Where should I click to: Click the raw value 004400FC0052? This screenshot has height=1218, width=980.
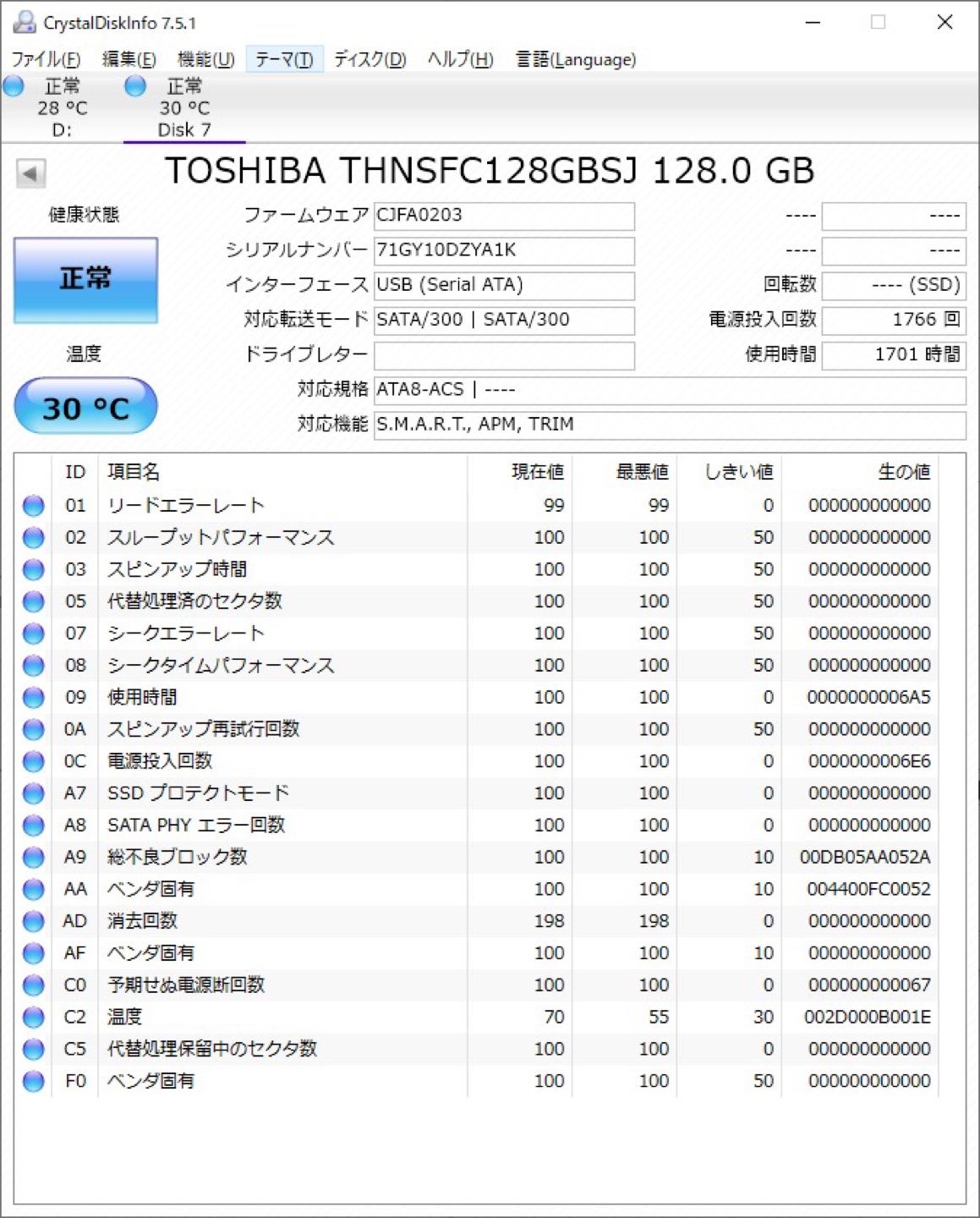[x=868, y=890]
